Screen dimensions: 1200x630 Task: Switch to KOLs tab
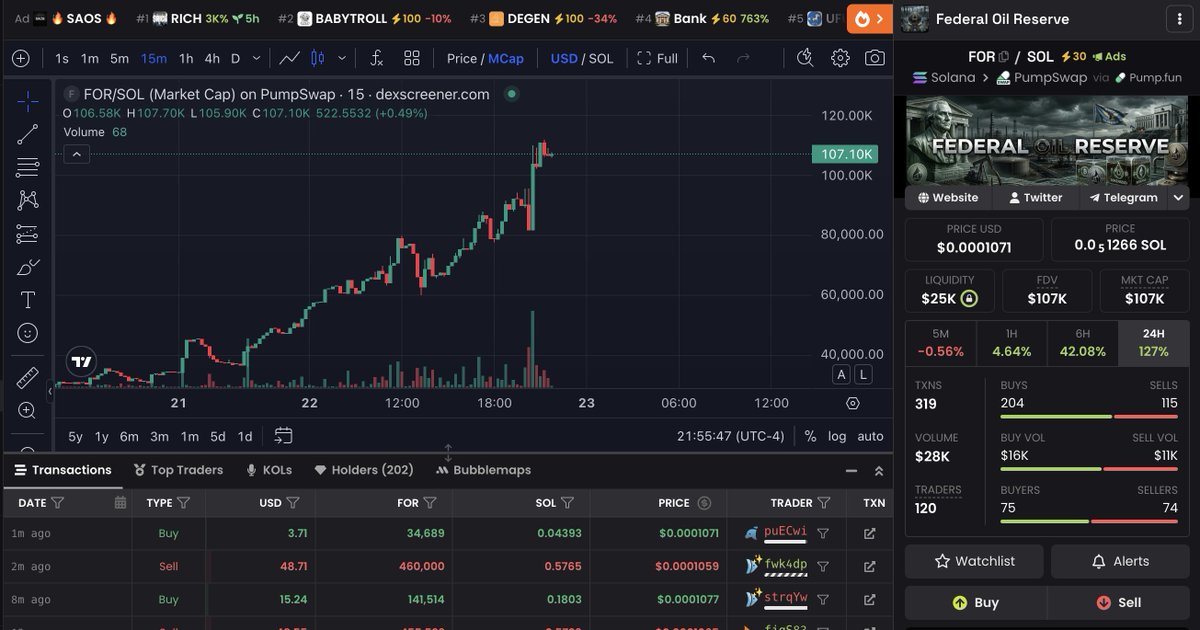coord(269,470)
